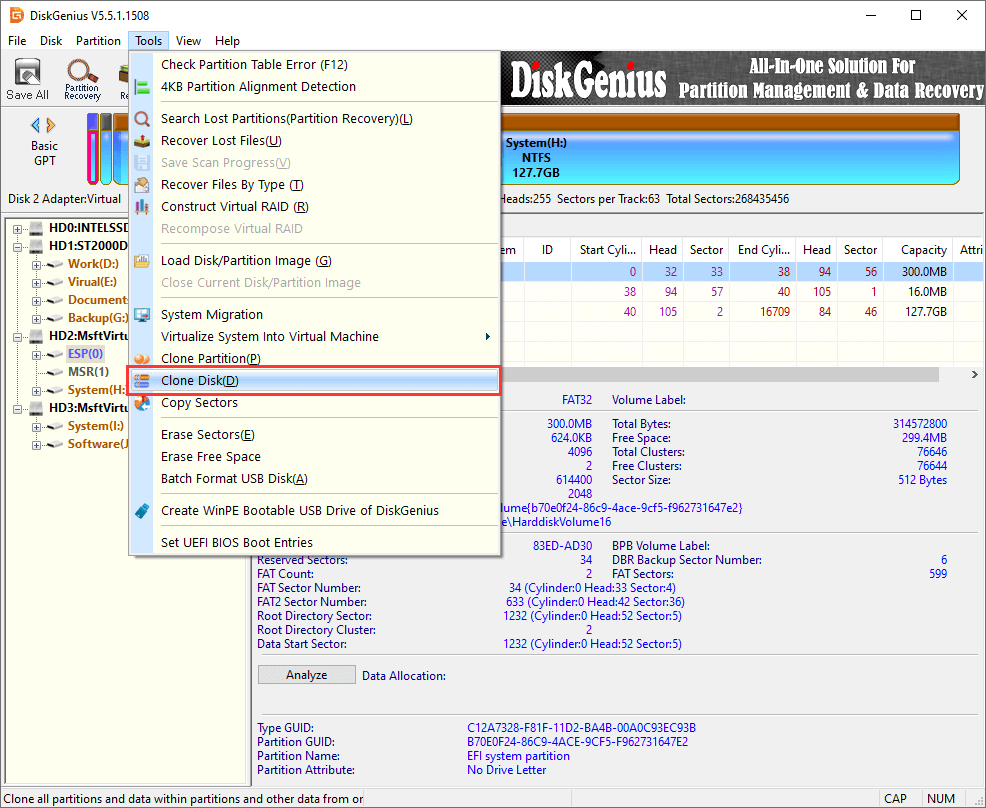
Task: Expand the Virual(E:) partition node
Action: tap(36, 283)
